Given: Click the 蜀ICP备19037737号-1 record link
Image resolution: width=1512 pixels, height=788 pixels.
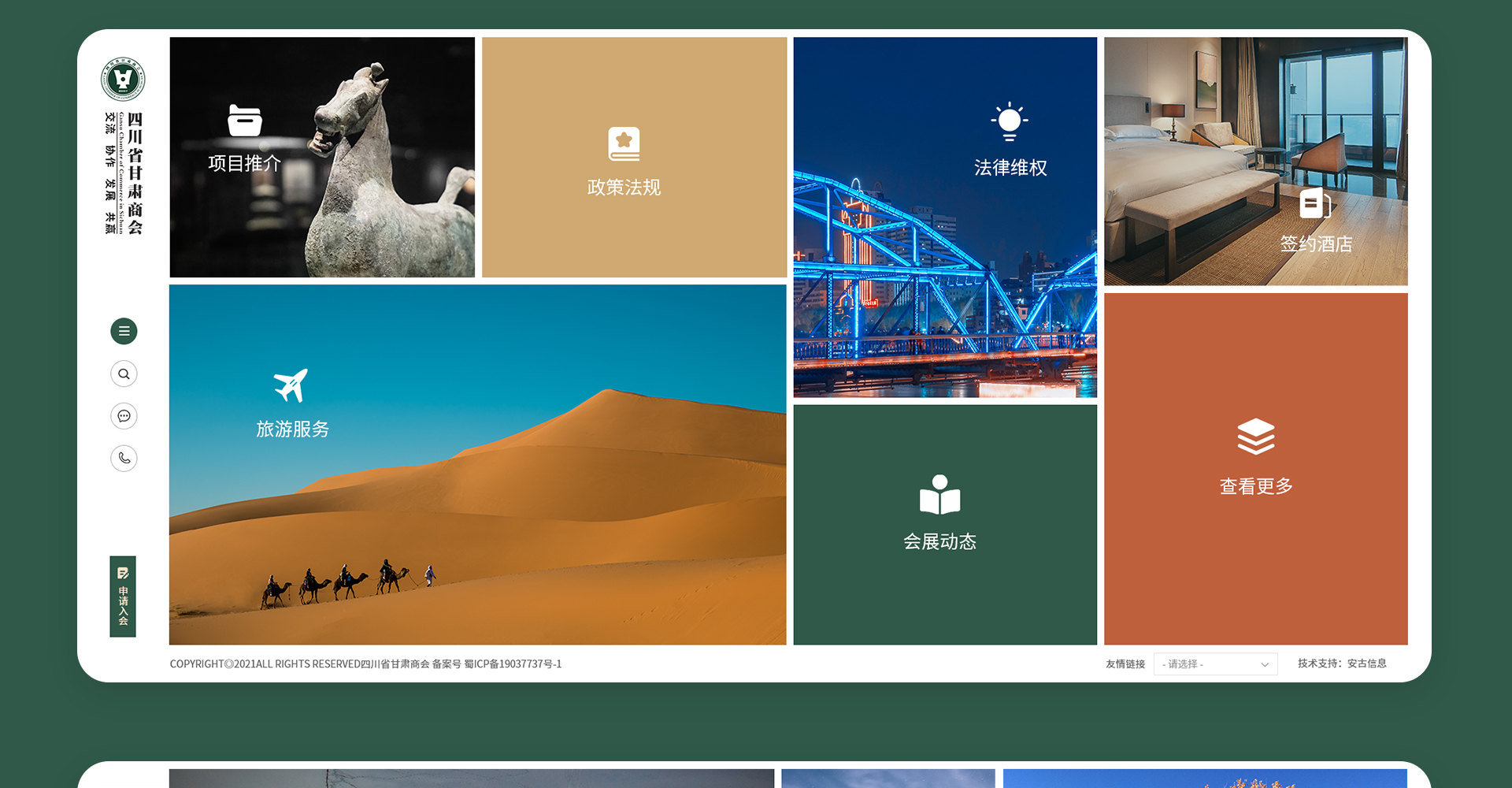Looking at the screenshot, I should [x=513, y=664].
